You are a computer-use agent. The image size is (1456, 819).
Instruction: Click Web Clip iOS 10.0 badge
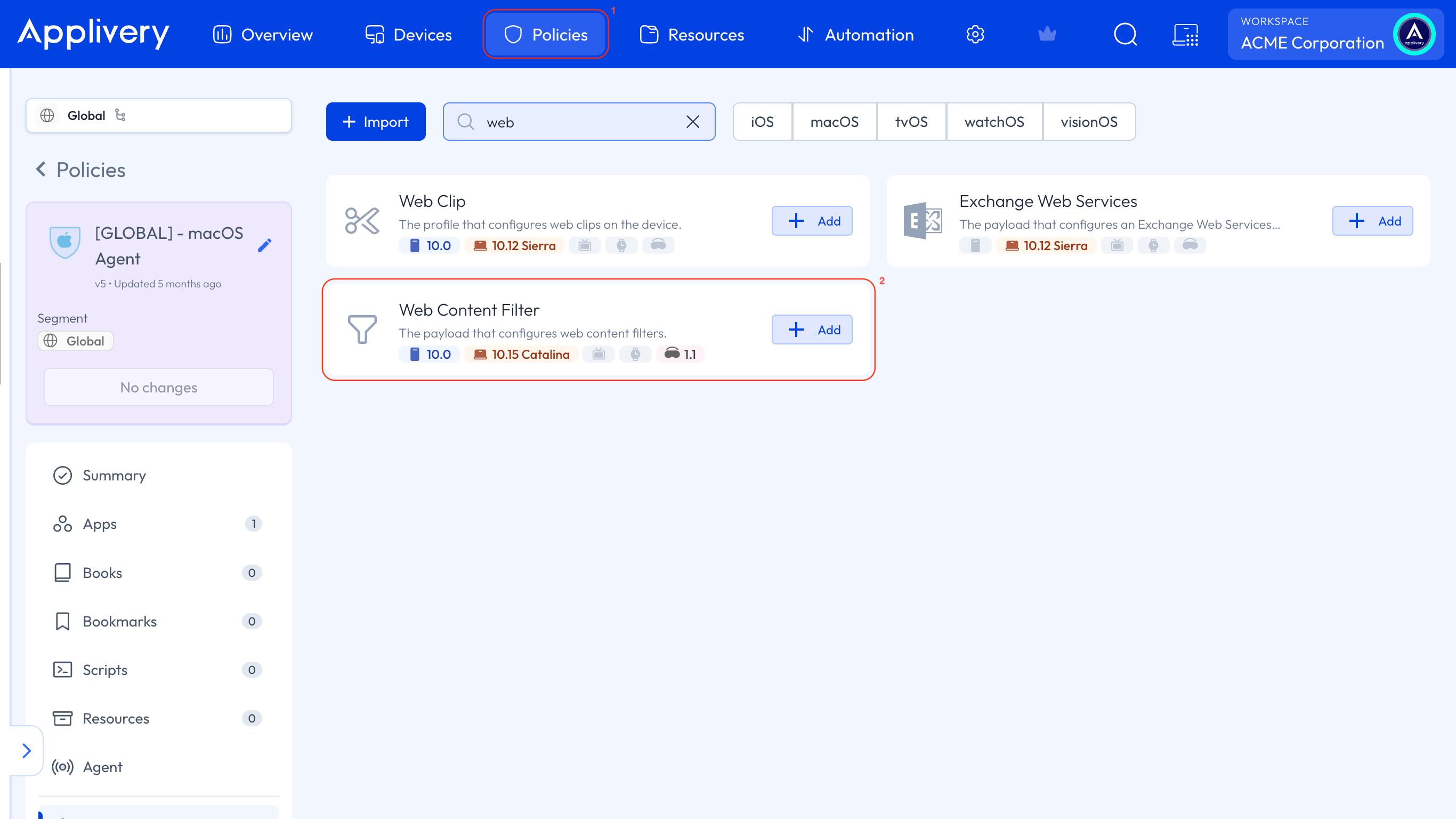tap(430, 245)
